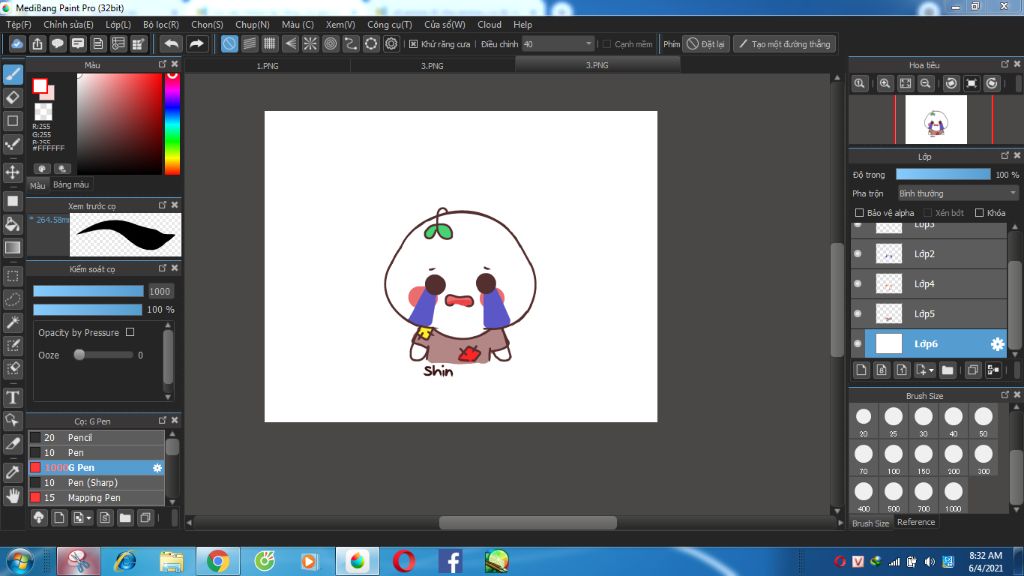
Task: Select the Lasso tool
Action: (x=12, y=299)
